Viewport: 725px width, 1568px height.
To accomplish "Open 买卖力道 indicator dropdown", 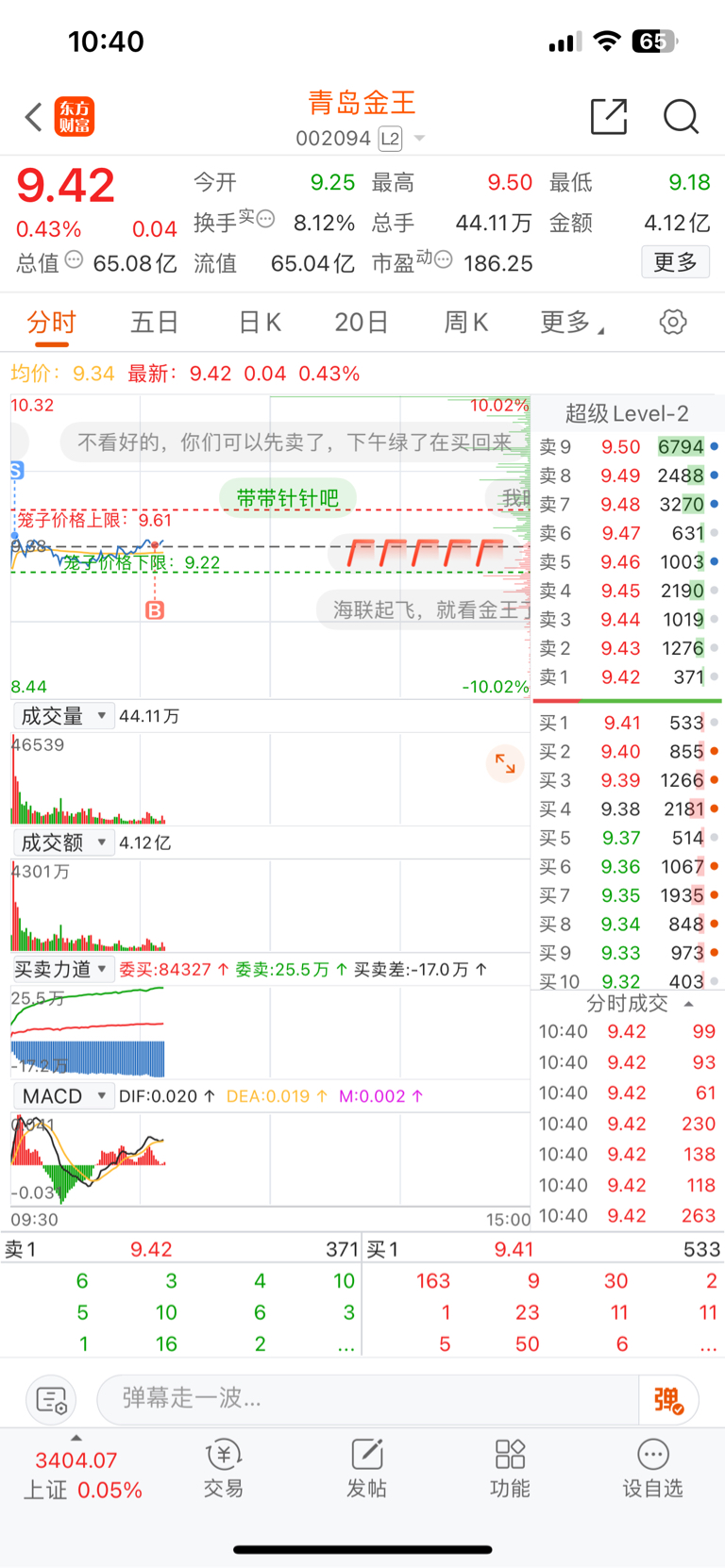I will coord(63,969).
